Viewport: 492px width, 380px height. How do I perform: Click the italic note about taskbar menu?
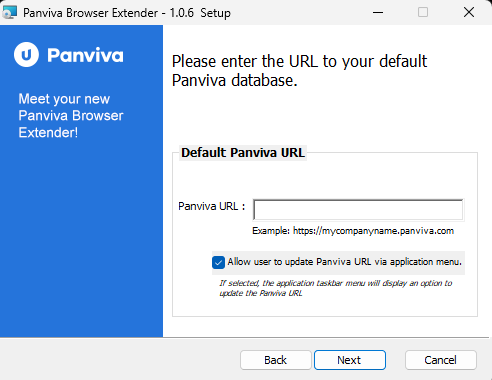[335, 288]
